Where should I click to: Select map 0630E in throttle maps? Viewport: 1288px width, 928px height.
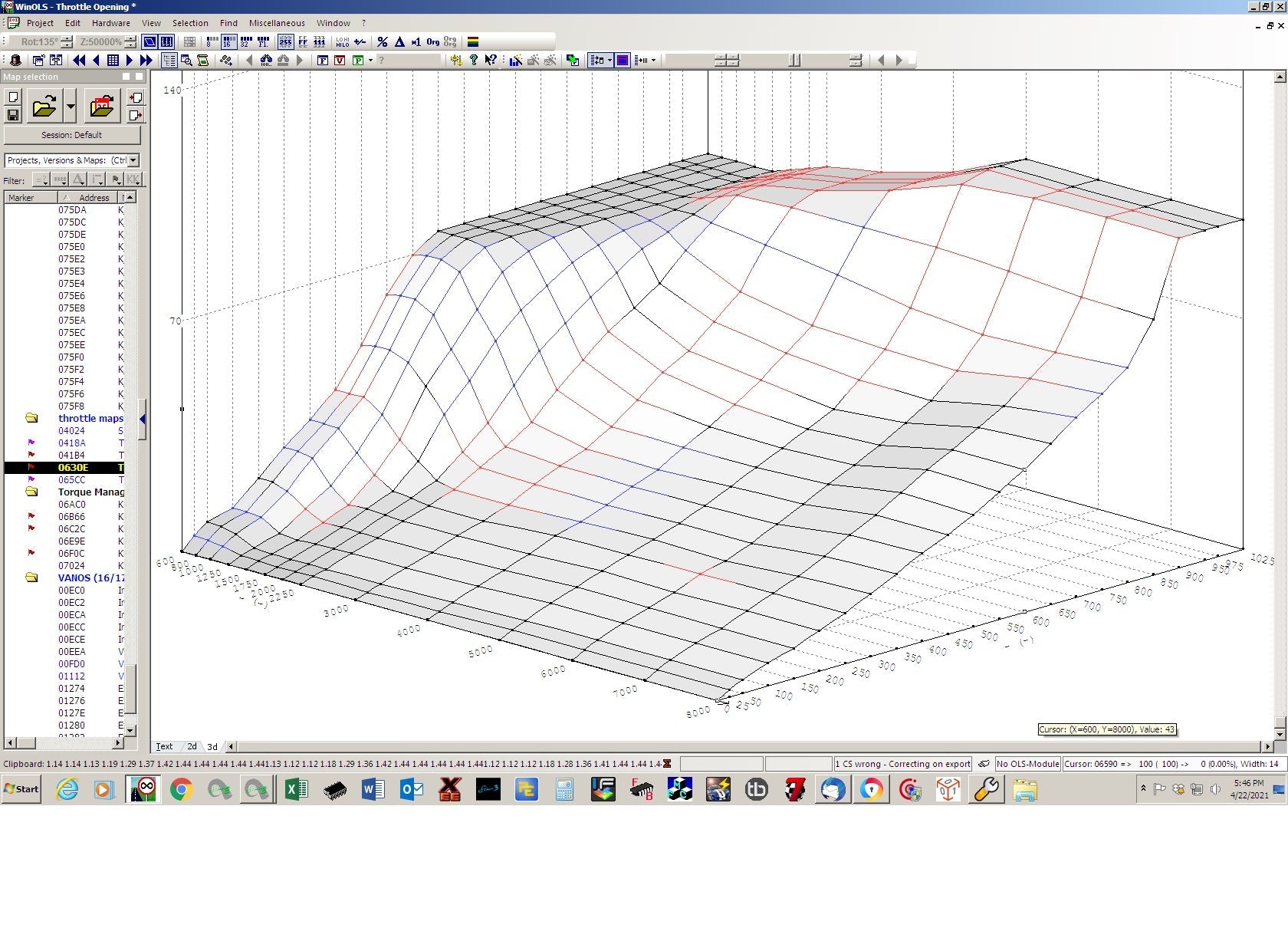pyautogui.click(x=75, y=467)
